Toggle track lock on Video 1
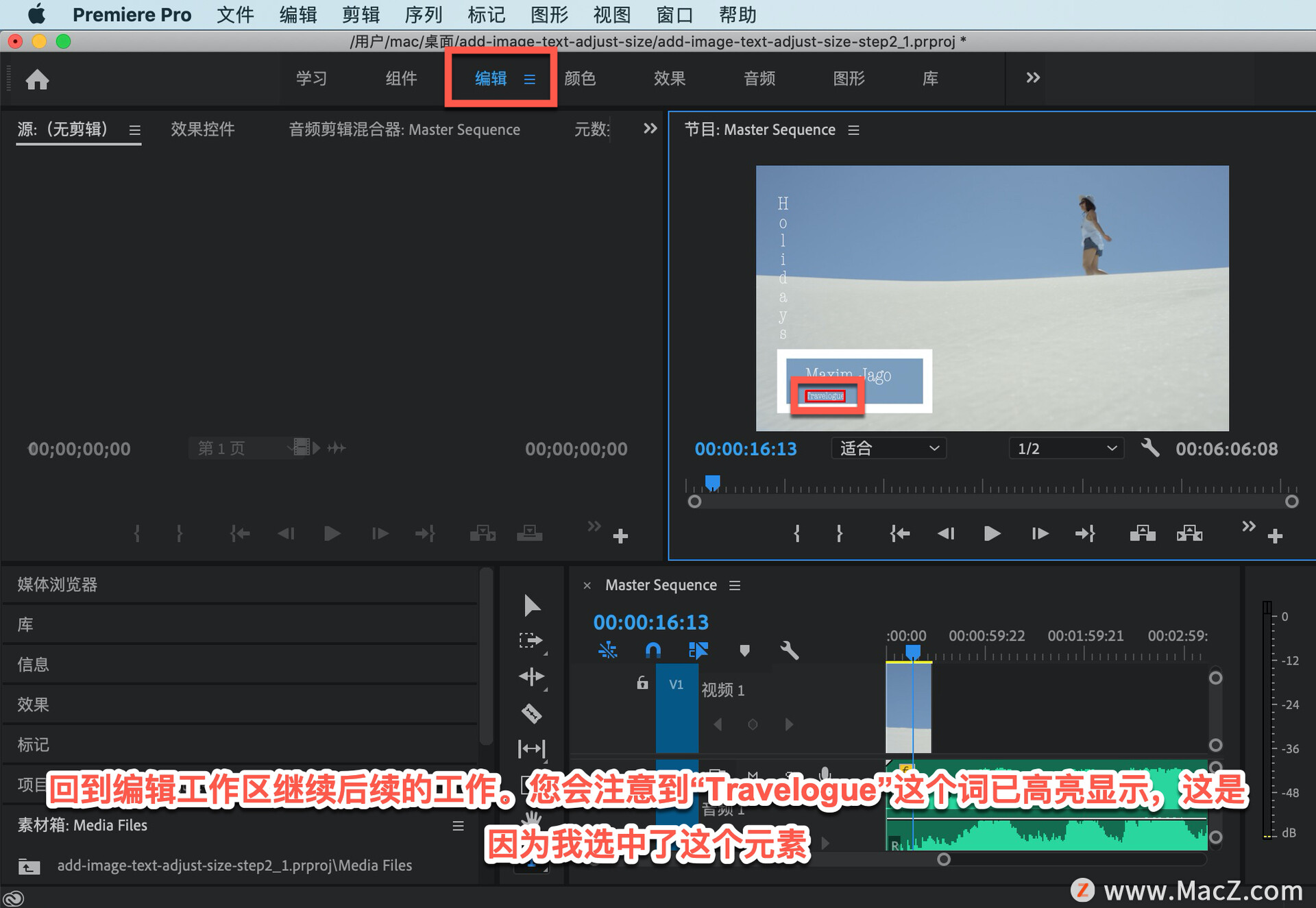This screenshot has height=908, width=1316. coord(642,683)
